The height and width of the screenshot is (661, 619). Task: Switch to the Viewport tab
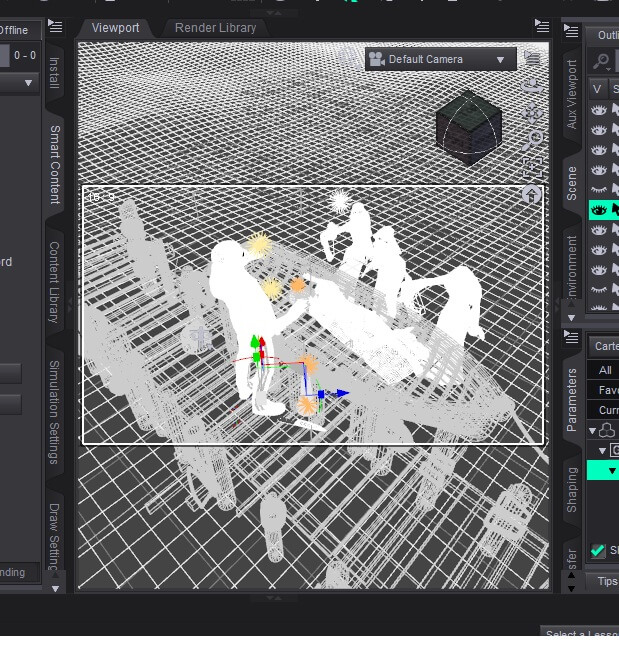[x=115, y=28]
